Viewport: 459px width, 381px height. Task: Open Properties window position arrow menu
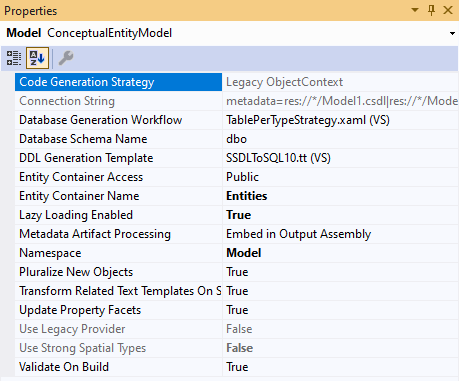coord(415,10)
